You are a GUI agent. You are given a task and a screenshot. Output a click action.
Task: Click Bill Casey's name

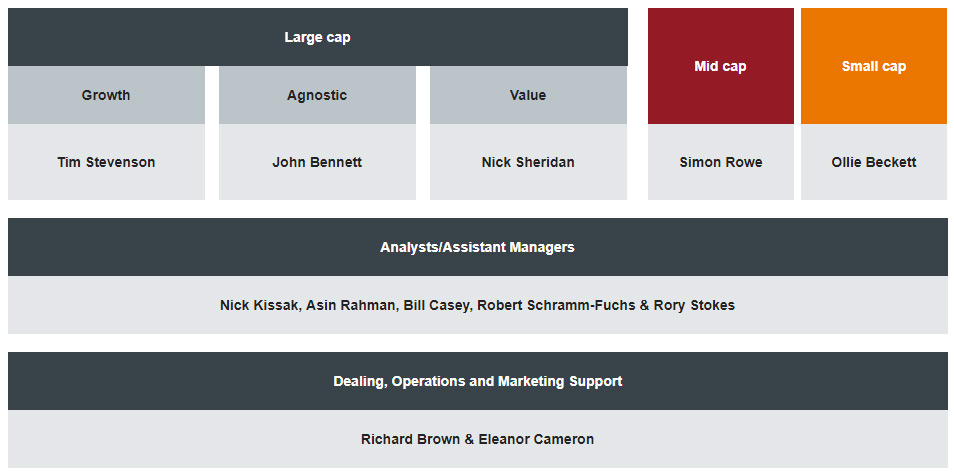[436, 305]
